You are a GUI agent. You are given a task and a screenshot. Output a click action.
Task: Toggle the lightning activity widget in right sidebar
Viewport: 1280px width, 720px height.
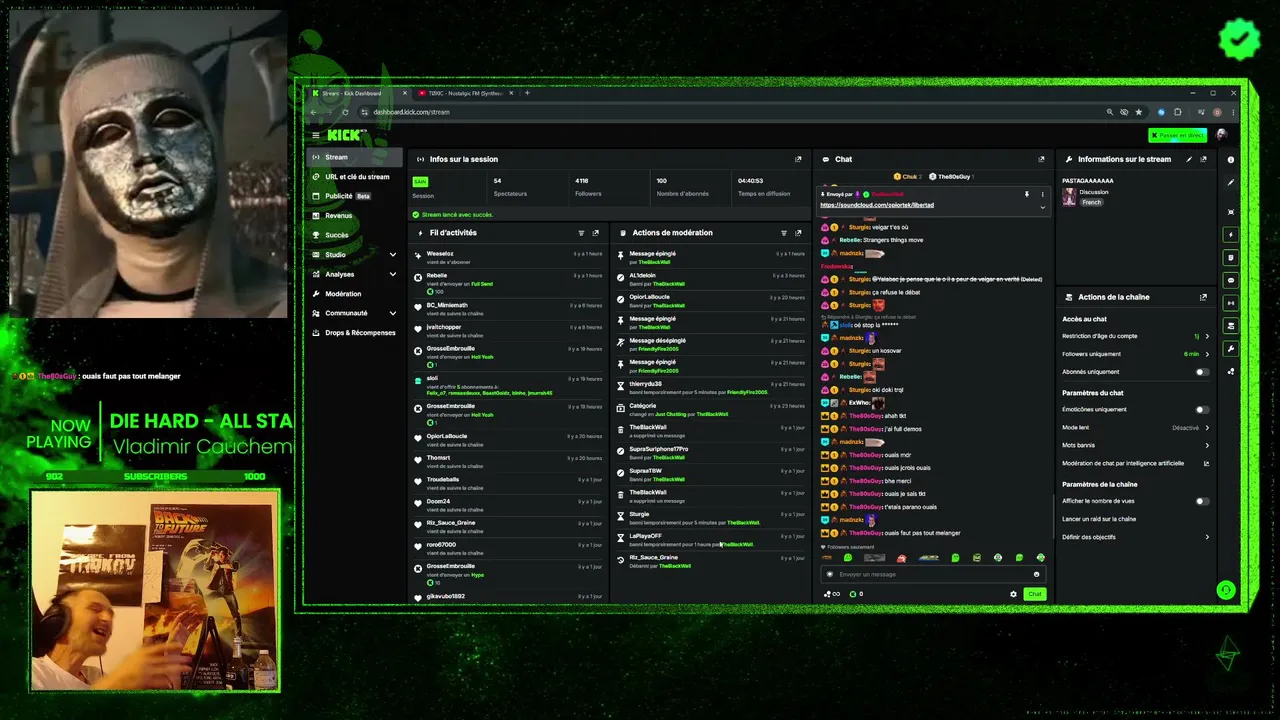tap(1231, 235)
